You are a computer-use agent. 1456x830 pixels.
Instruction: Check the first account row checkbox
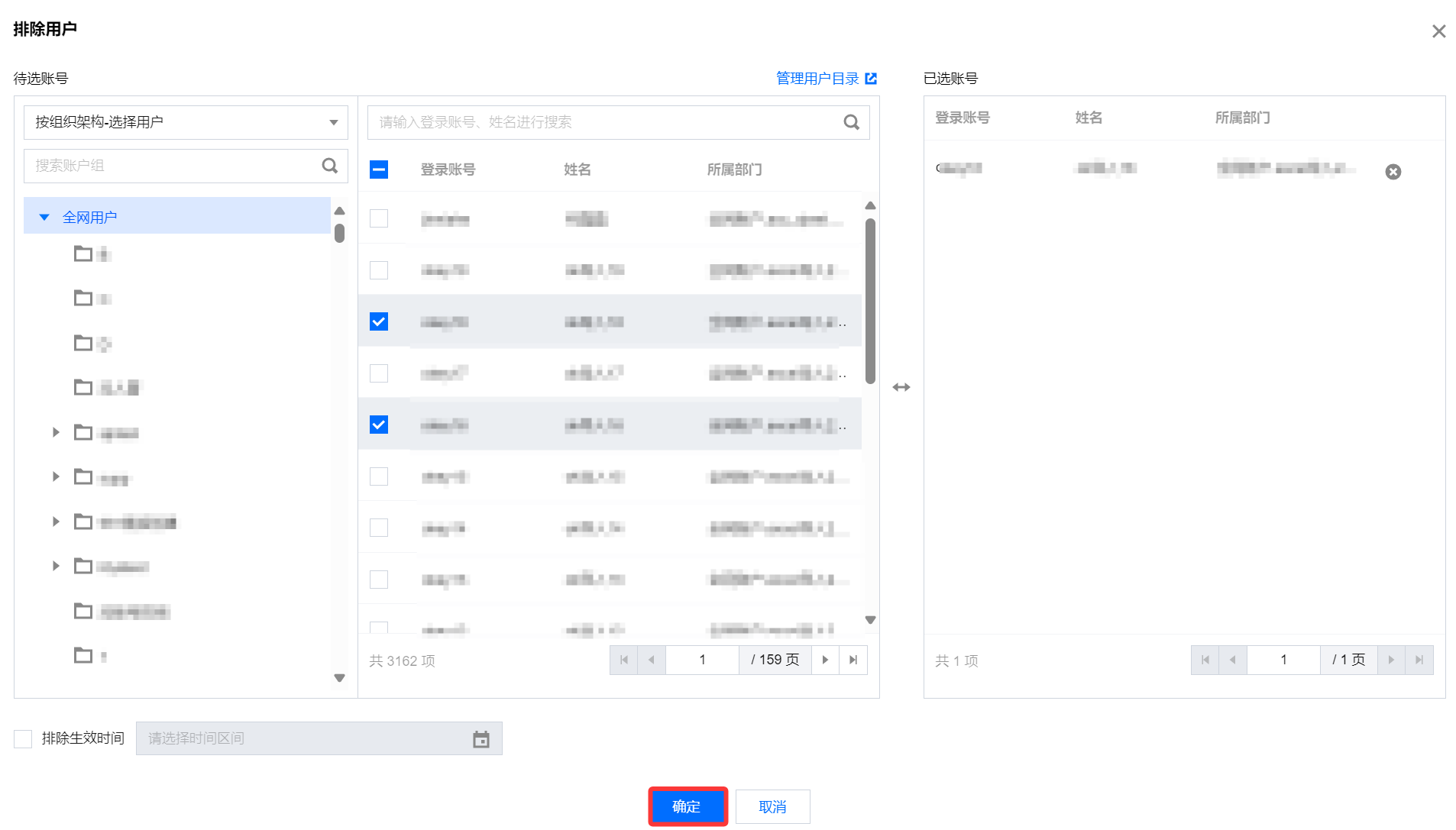379,219
